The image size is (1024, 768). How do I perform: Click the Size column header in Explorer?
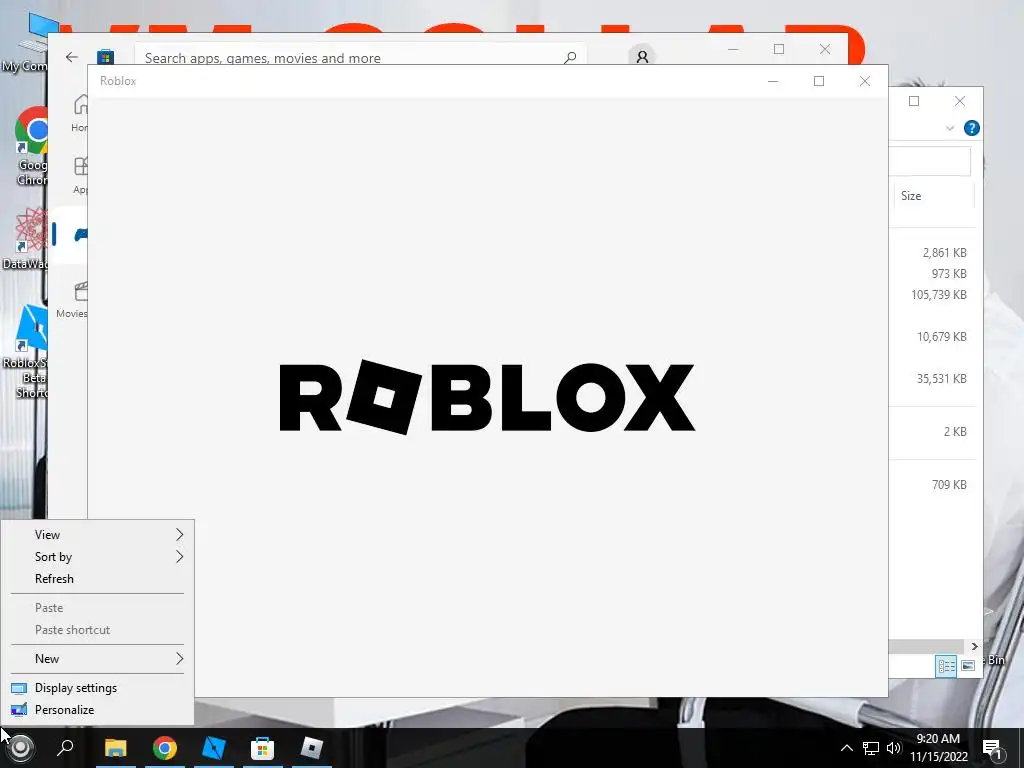[934, 196]
